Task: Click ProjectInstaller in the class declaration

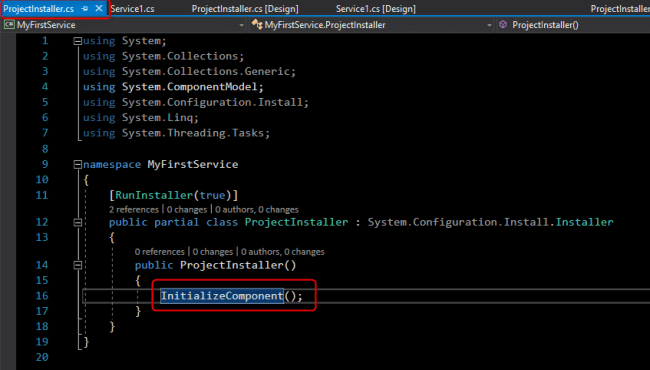Action: pos(296,222)
